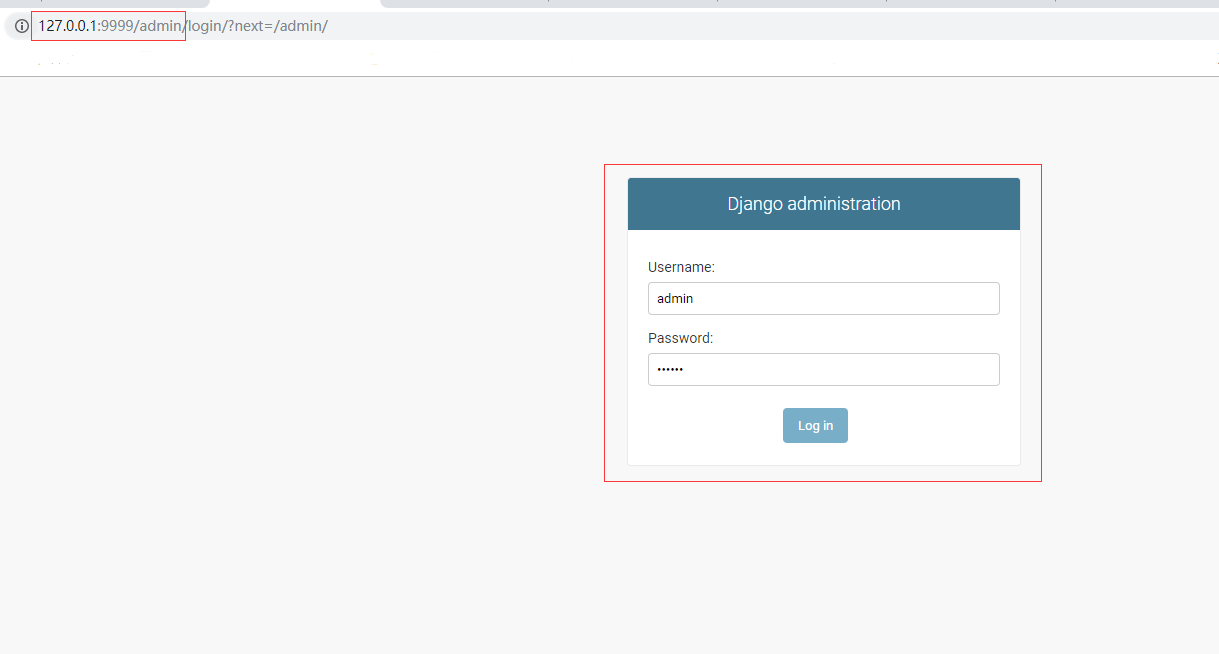Click the site info icon in address bar

pyautogui.click(x=21, y=26)
